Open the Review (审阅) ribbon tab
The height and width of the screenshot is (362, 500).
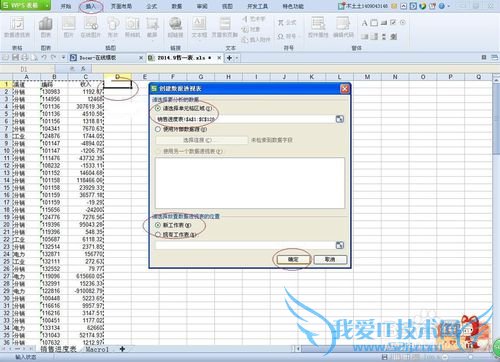(202, 6)
